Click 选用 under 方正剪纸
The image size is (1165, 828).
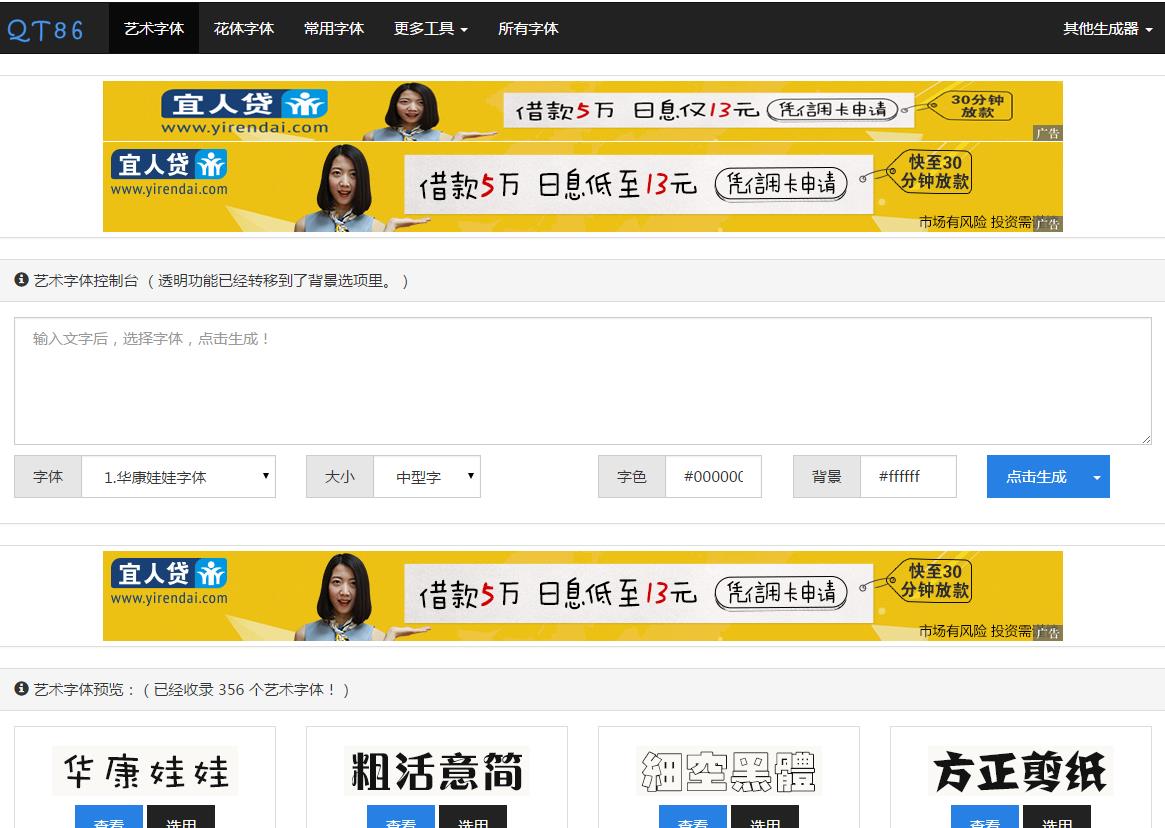pyautogui.click(x=1057, y=817)
